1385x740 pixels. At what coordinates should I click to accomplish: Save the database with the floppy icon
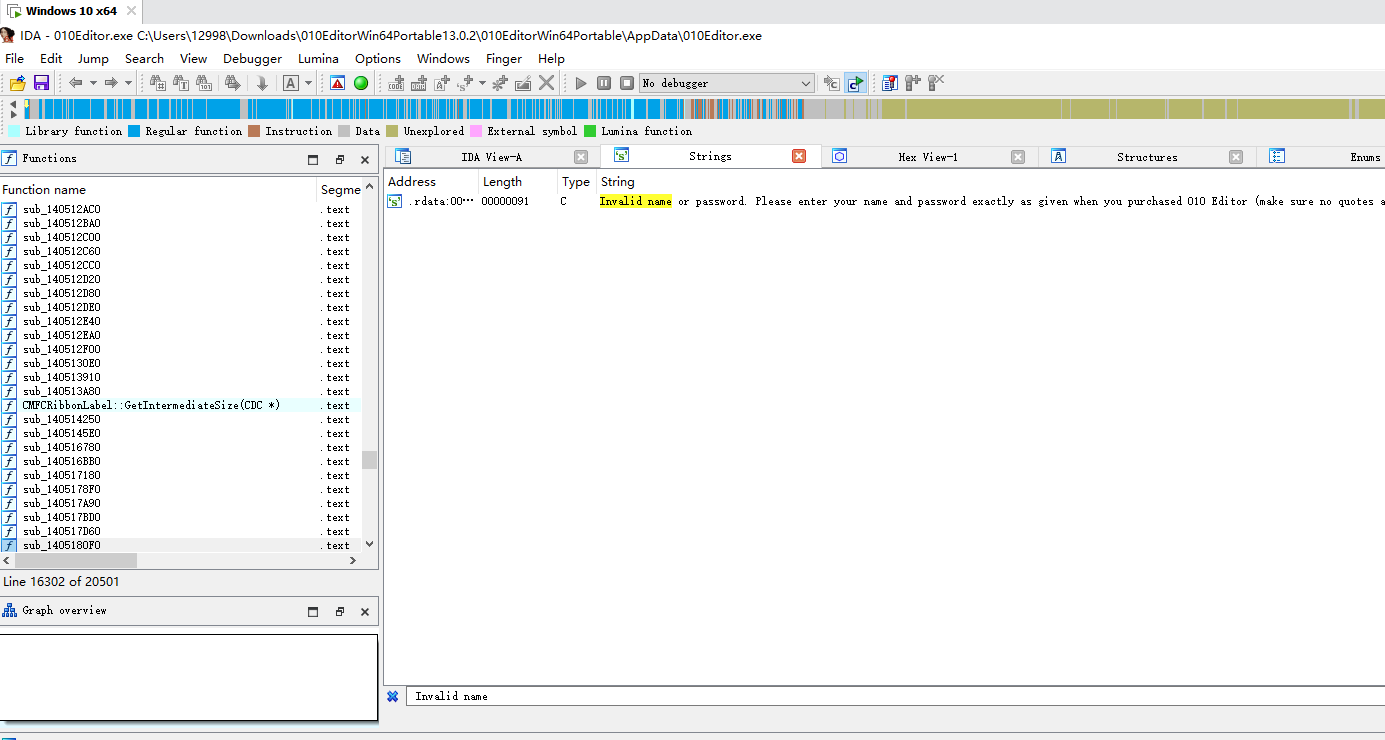tap(41, 83)
